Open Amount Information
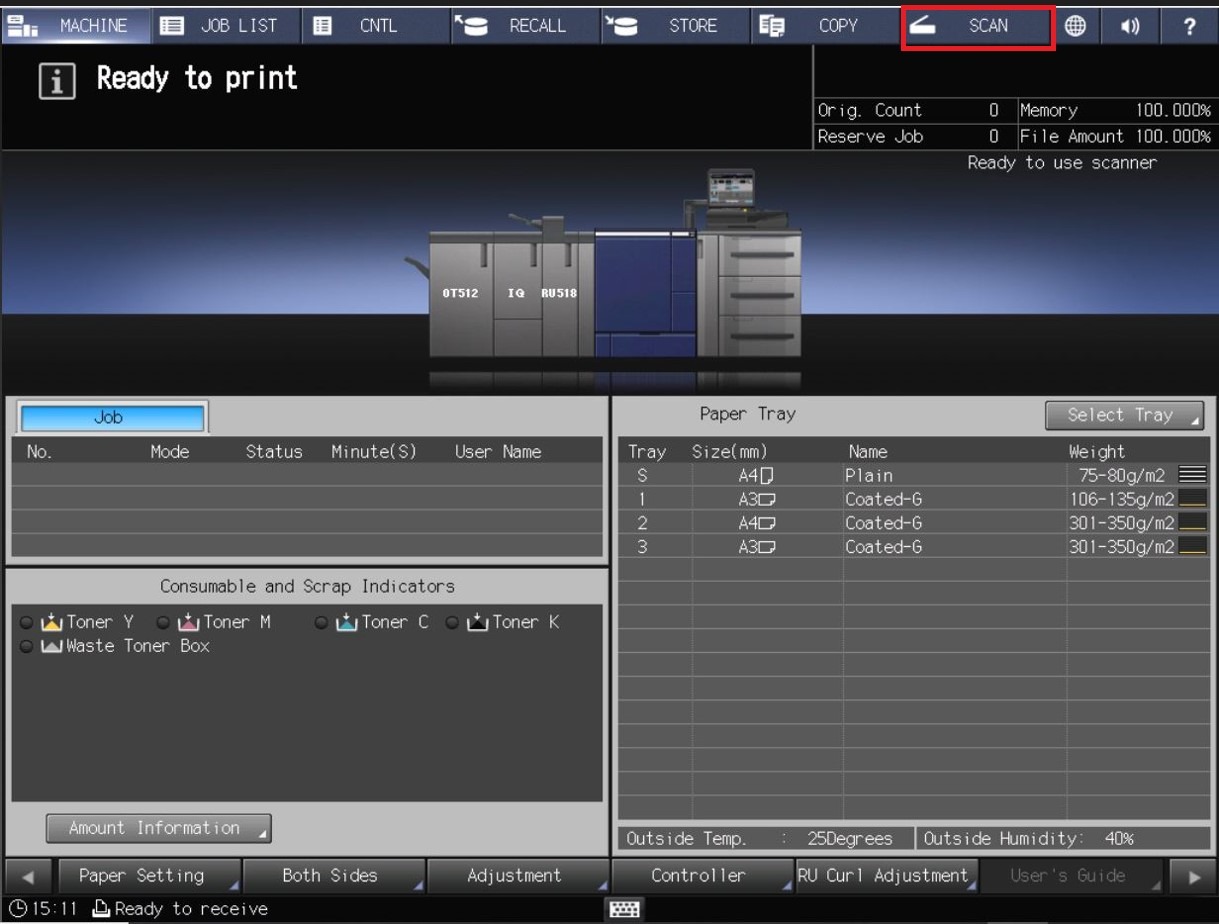1219x924 pixels. coord(157,828)
